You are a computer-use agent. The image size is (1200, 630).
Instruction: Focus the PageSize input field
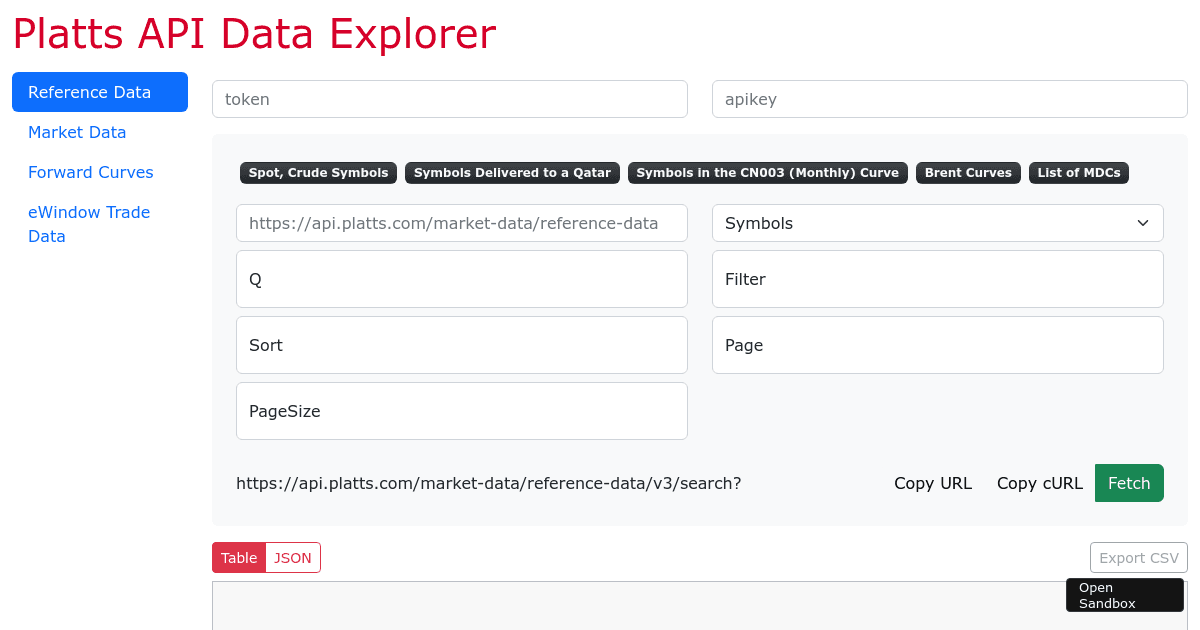pyautogui.click(x=461, y=410)
